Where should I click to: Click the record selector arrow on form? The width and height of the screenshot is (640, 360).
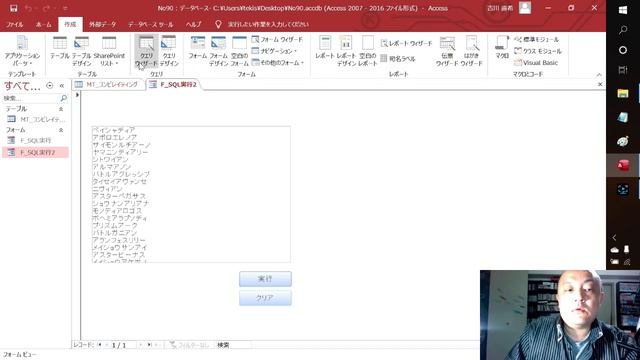77,95
